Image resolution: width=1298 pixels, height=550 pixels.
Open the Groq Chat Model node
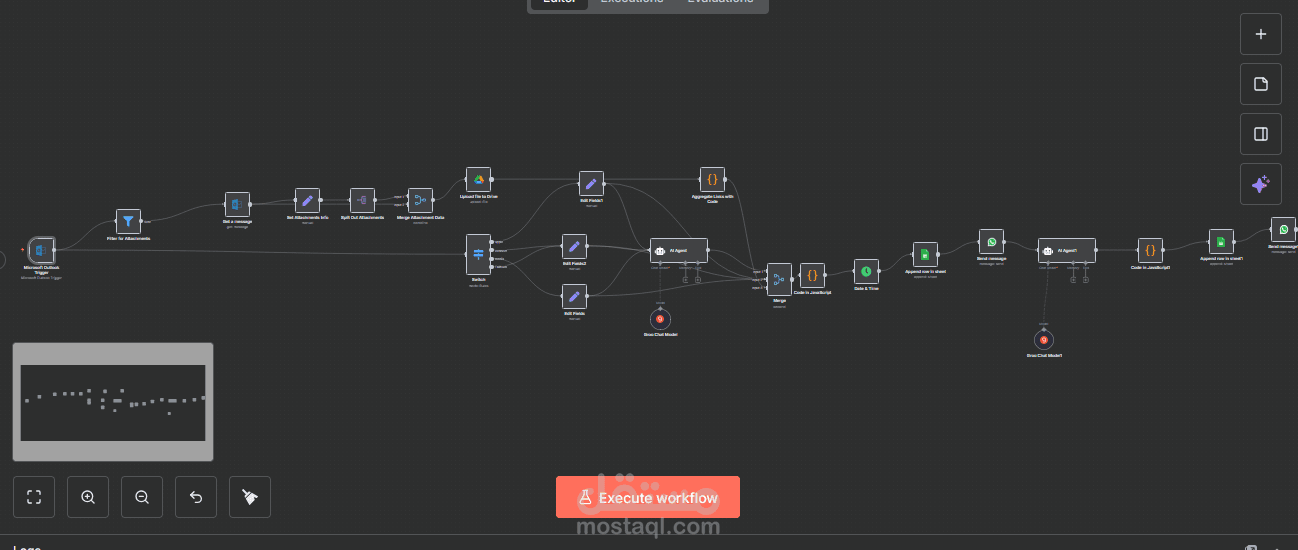659,318
